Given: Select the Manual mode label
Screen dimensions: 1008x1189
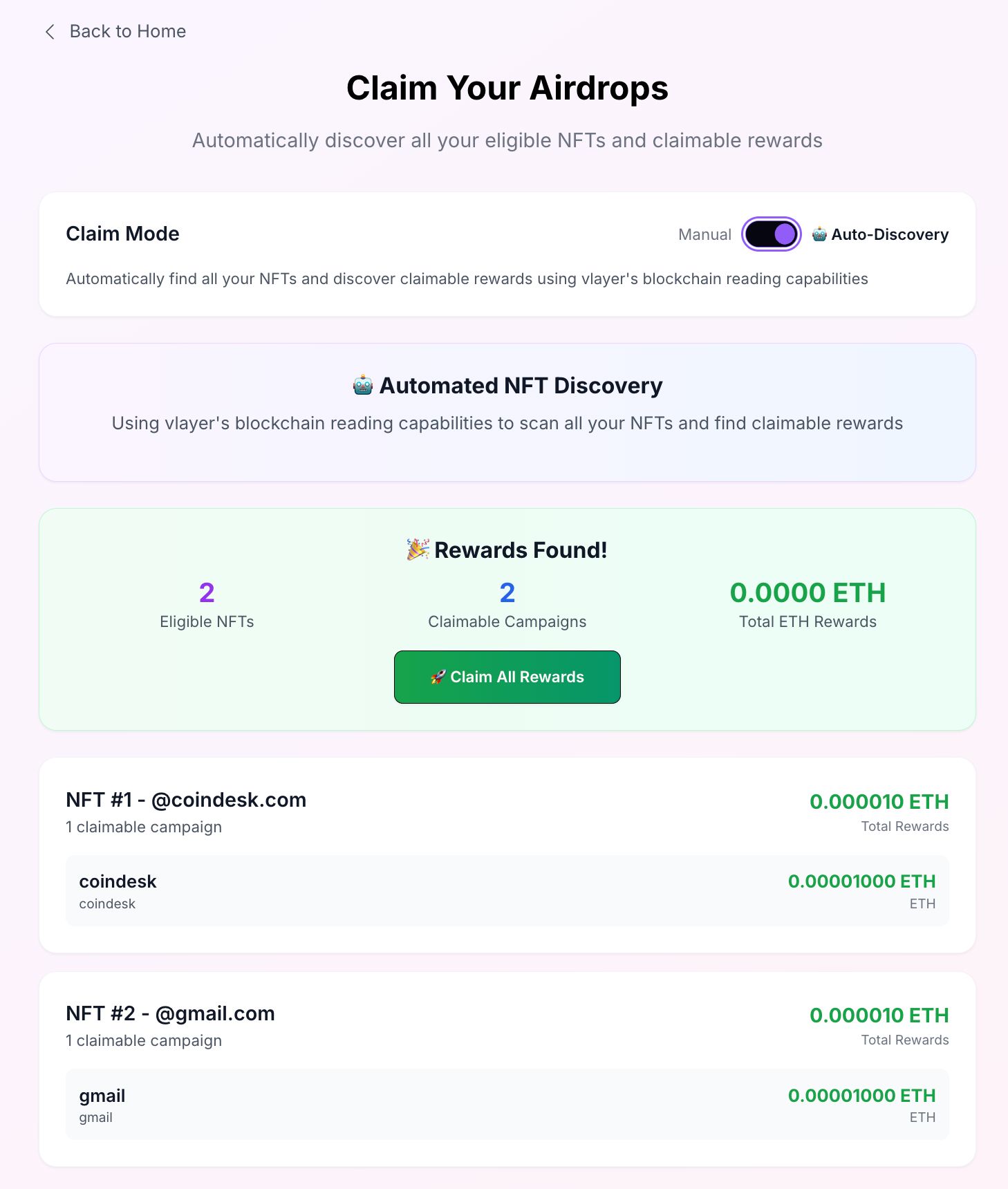Looking at the screenshot, I should tap(704, 234).
